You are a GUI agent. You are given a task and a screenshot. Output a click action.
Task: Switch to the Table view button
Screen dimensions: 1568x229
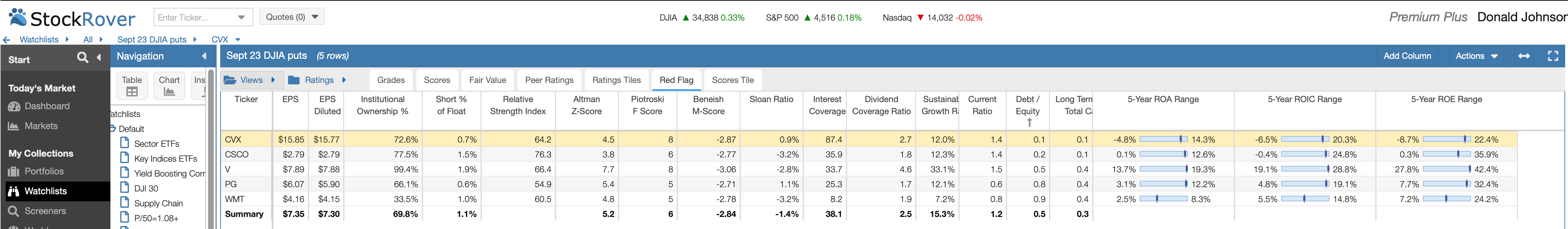pos(132,86)
